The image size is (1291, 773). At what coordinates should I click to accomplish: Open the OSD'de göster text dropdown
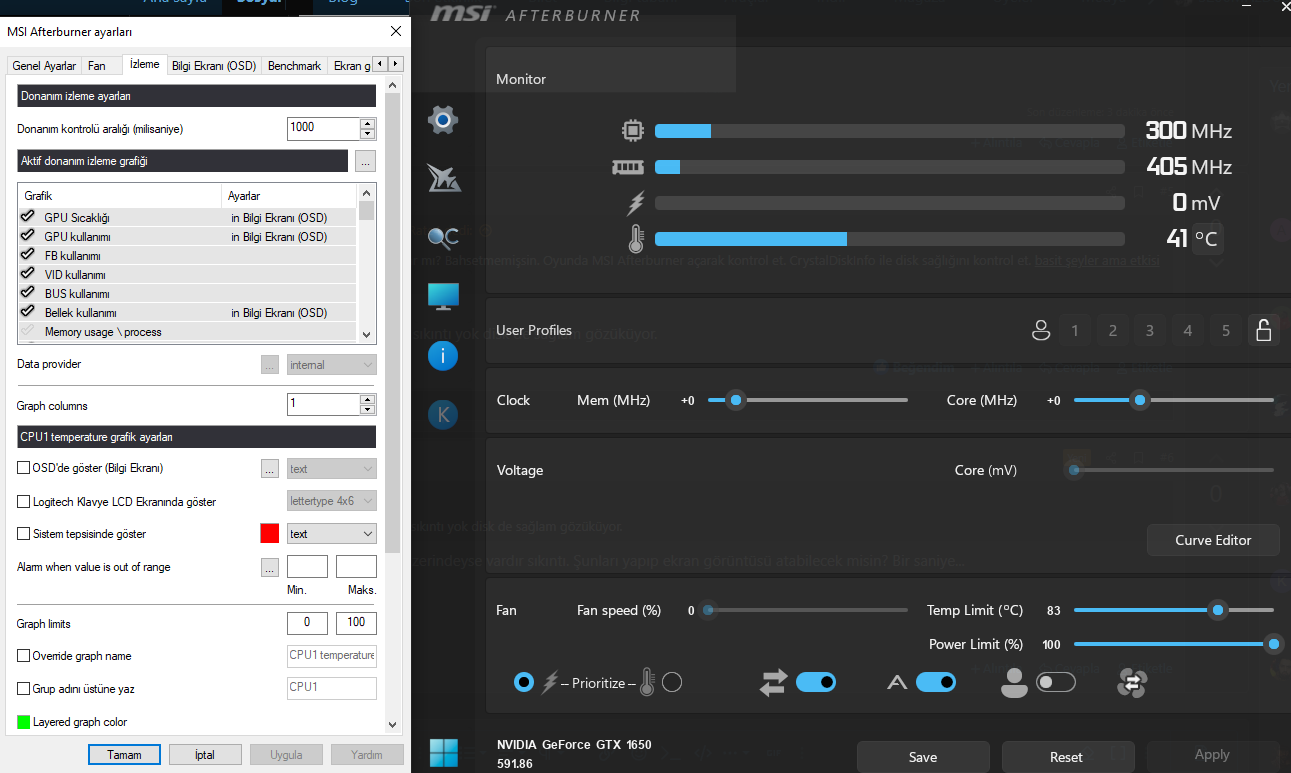click(x=331, y=468)
